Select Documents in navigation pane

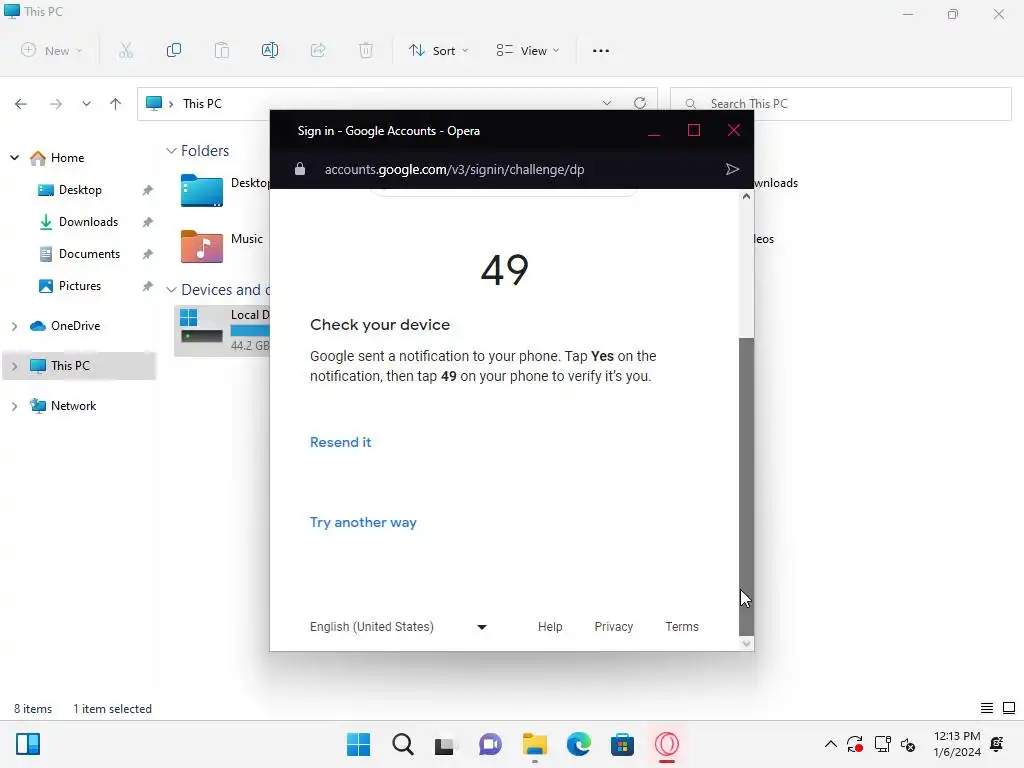(89, 254)
